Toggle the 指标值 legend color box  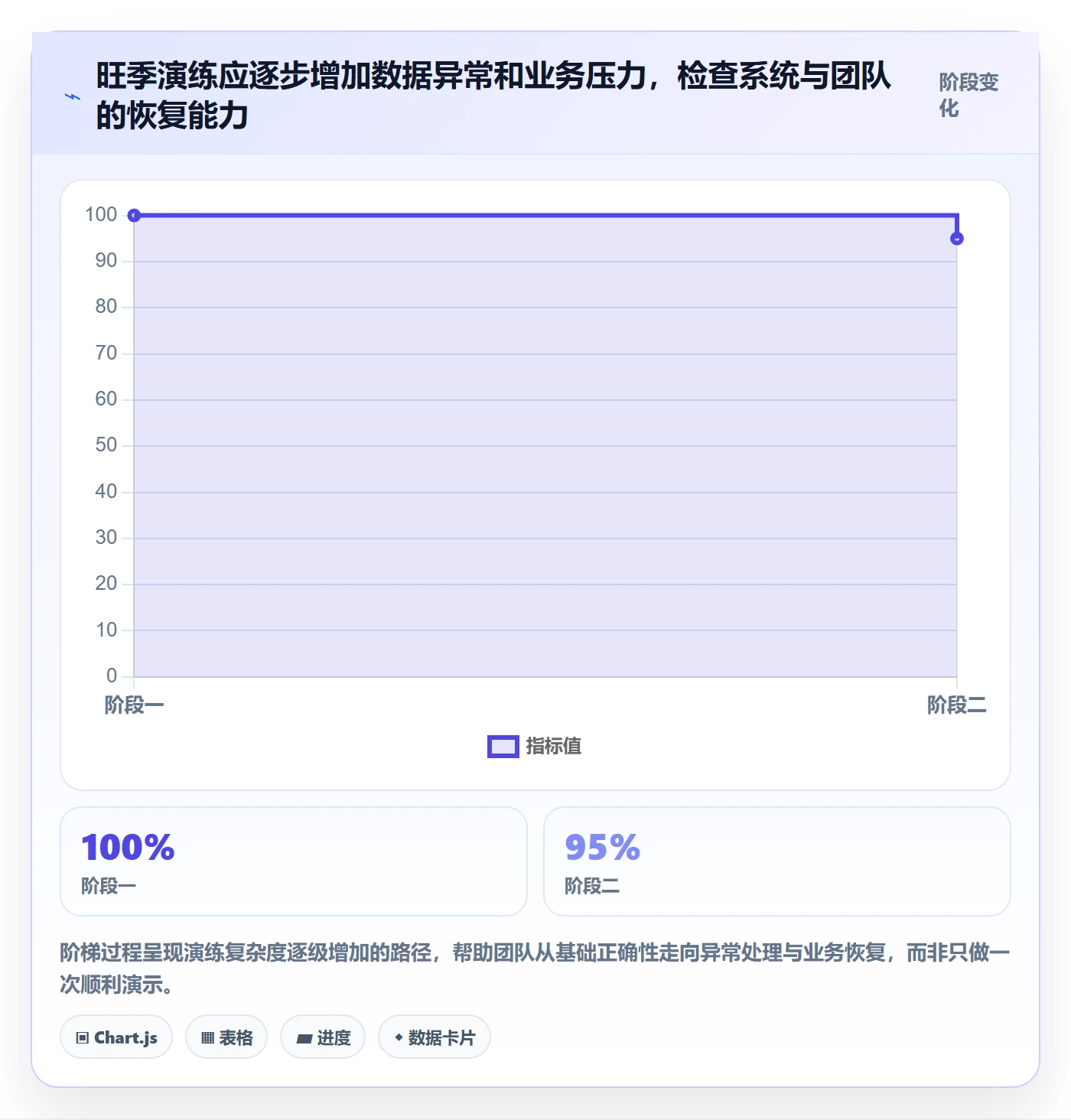click(x=503, y=747)
